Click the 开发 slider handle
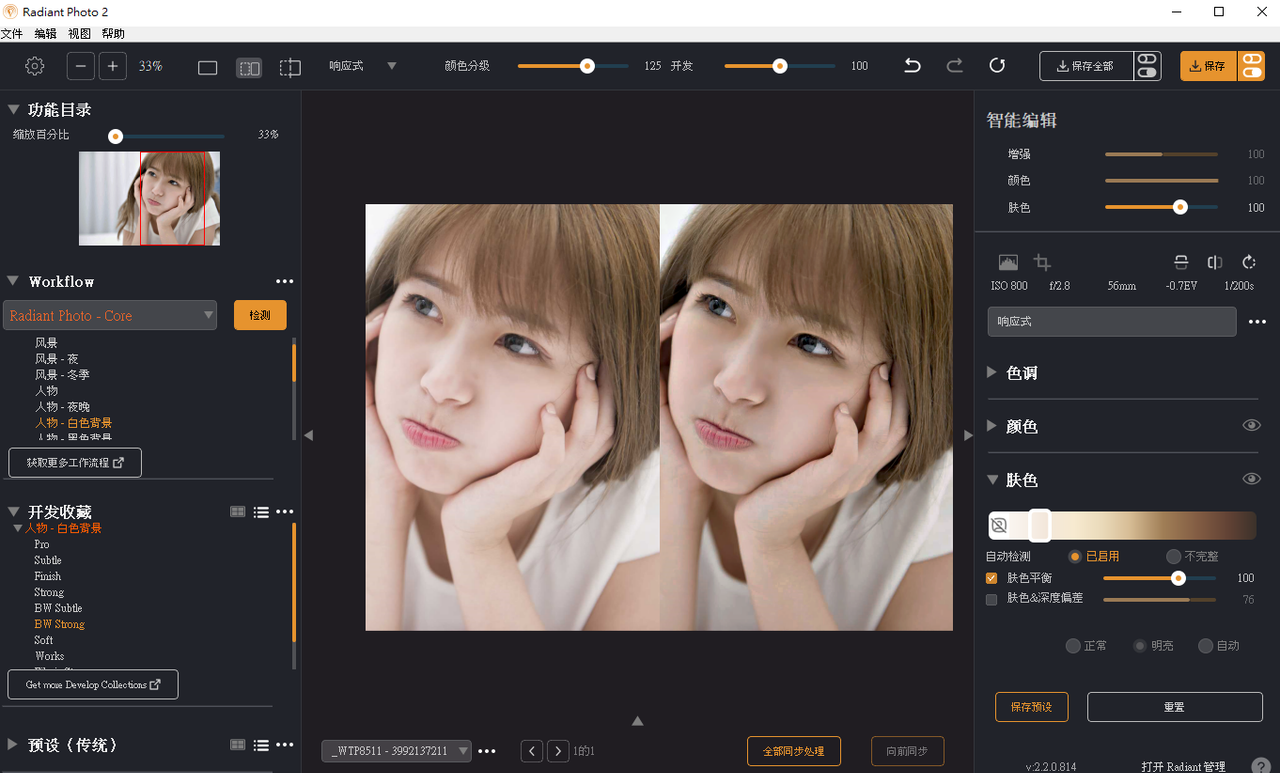The width and height of the screenshot is (1280, 773). [x=780, y=66]
